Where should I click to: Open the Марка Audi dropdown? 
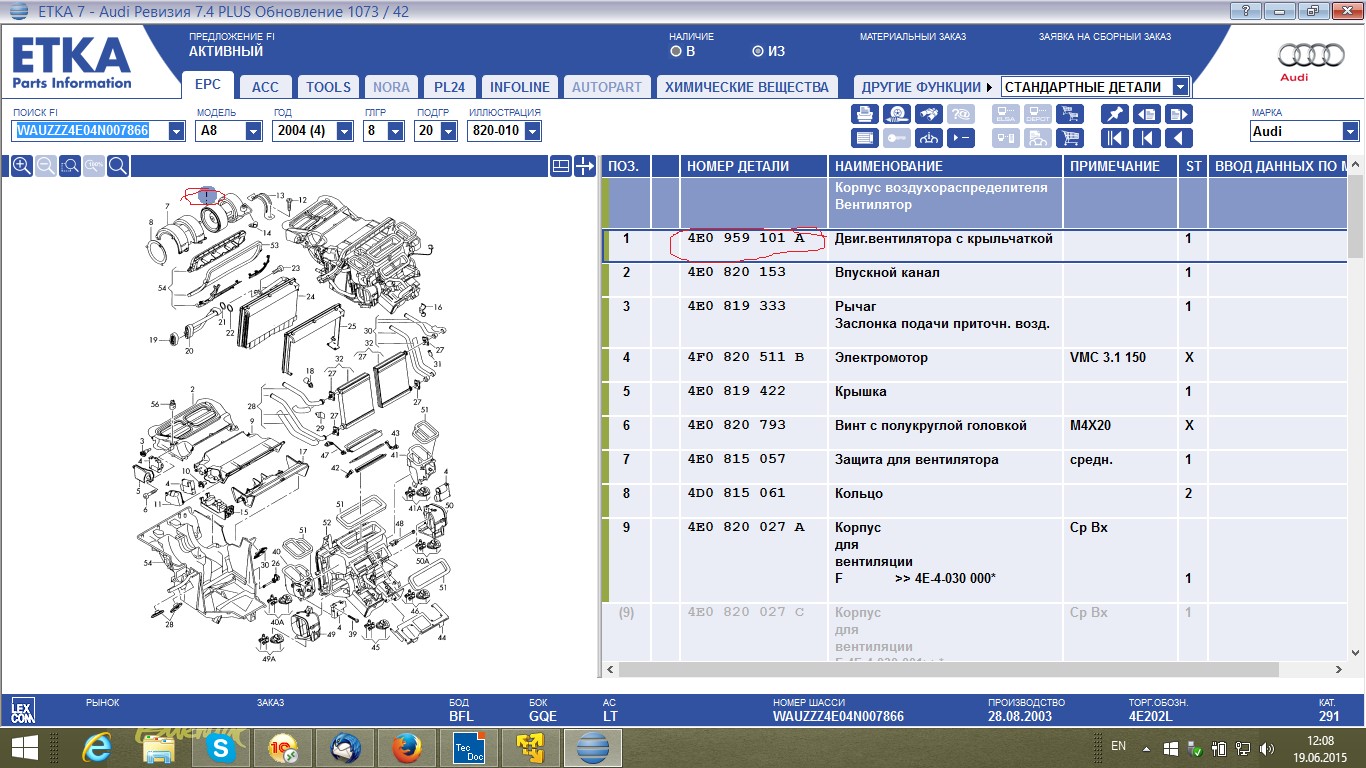coord(1350,131)
